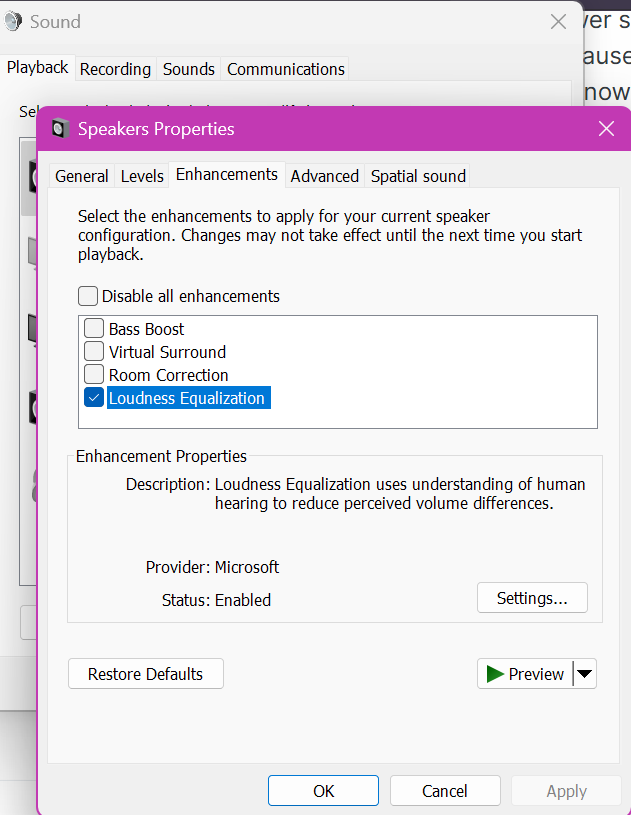Open the Recording tab in Sound window
This screenshot has height=815, width=631.
[x=115, y=69]
